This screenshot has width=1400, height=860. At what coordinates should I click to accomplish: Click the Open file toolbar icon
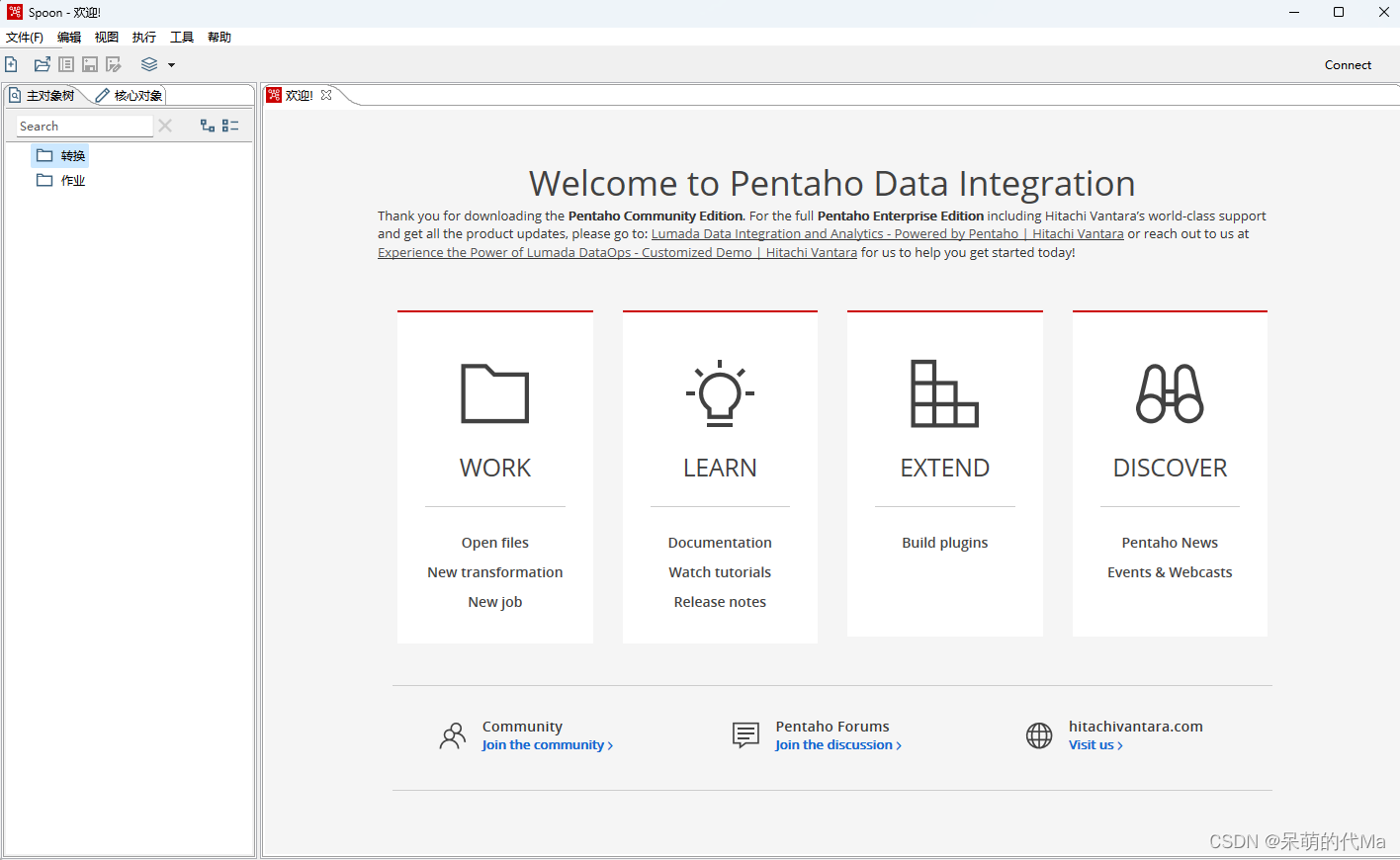pyautogui.click(x=42, y=64)
